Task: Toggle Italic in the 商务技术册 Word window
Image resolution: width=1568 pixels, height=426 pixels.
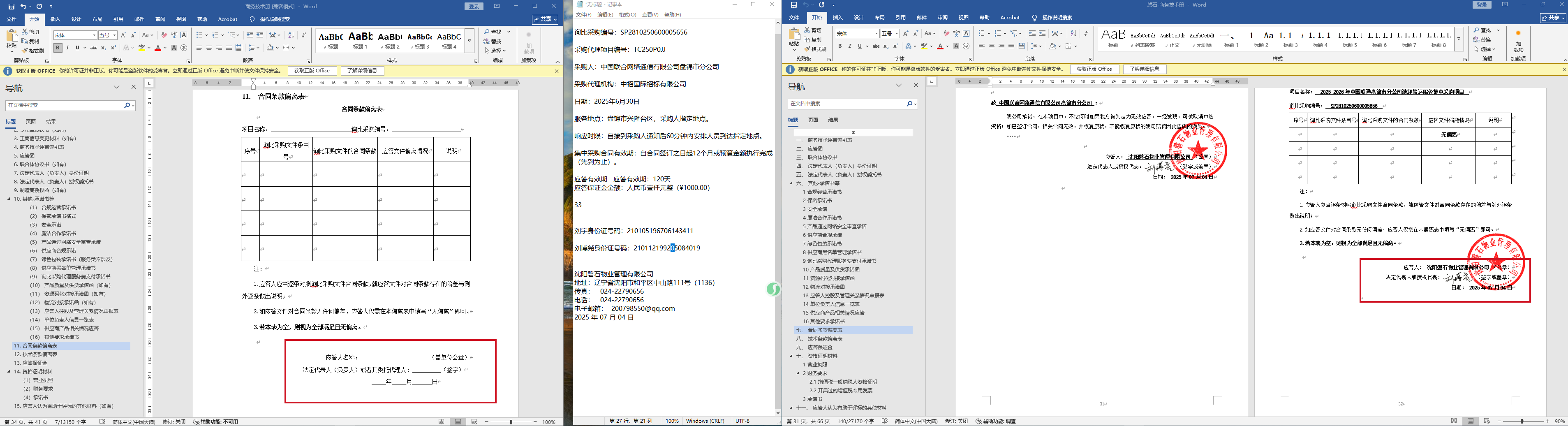Action: coord(67,47)
